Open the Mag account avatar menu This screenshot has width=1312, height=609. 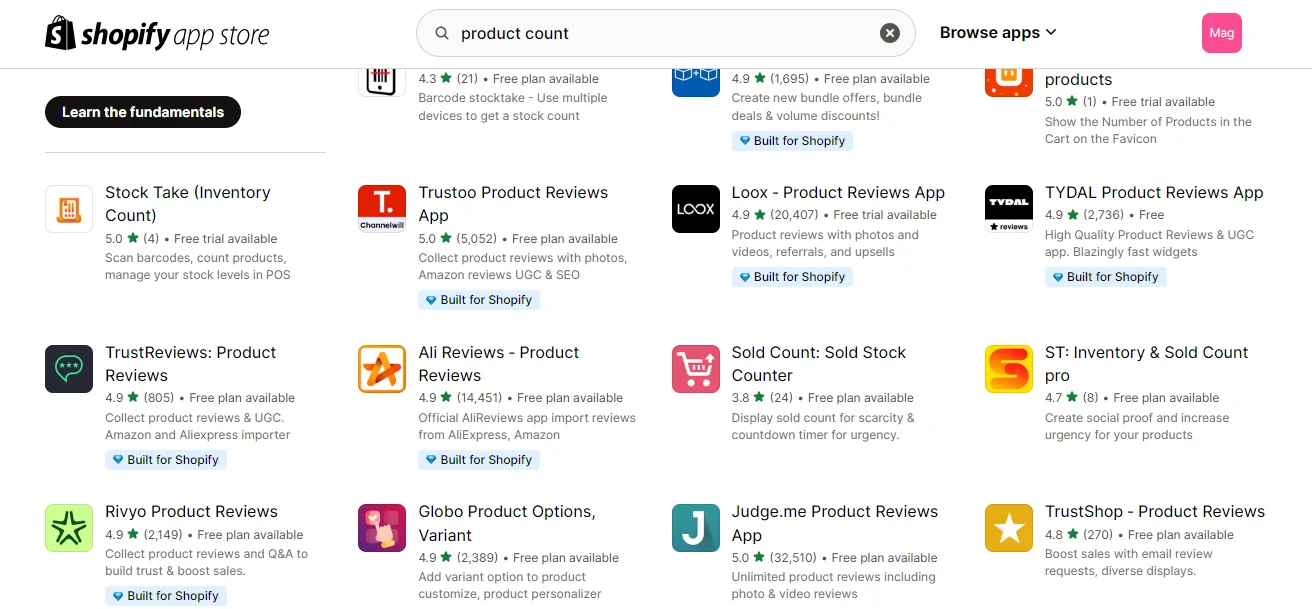point(1221,33)
